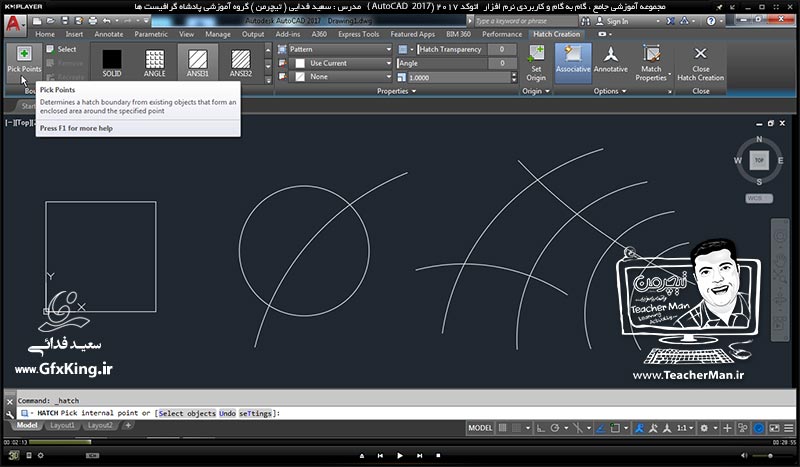The height and width of the screenshot is (467, 800).
Task: Click the New drawing icon in Quick Access toolbar
Action: (x=37, y=21)
